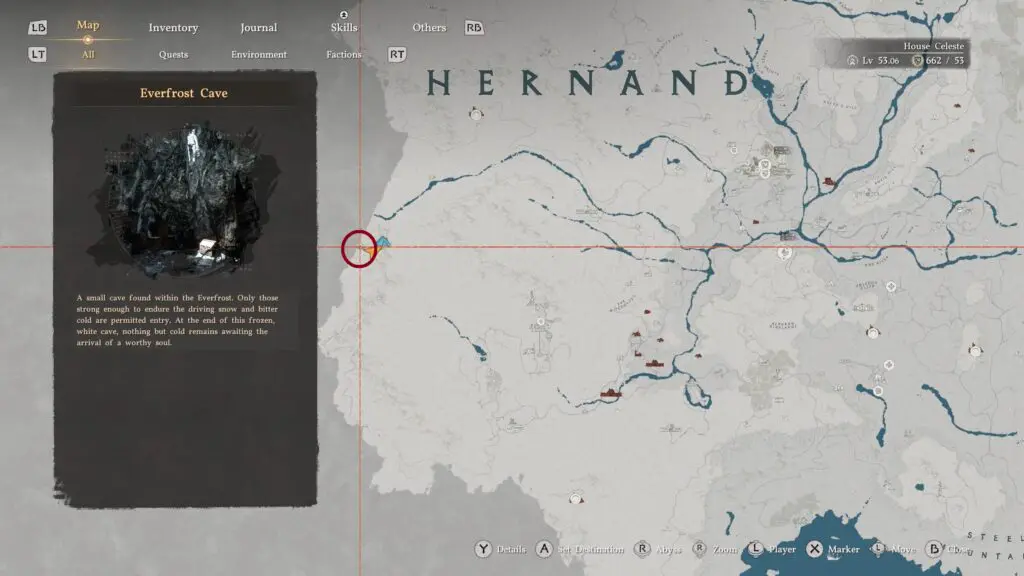
Task: Switch to the Journal tab
Action: click(x=259, y=27)
